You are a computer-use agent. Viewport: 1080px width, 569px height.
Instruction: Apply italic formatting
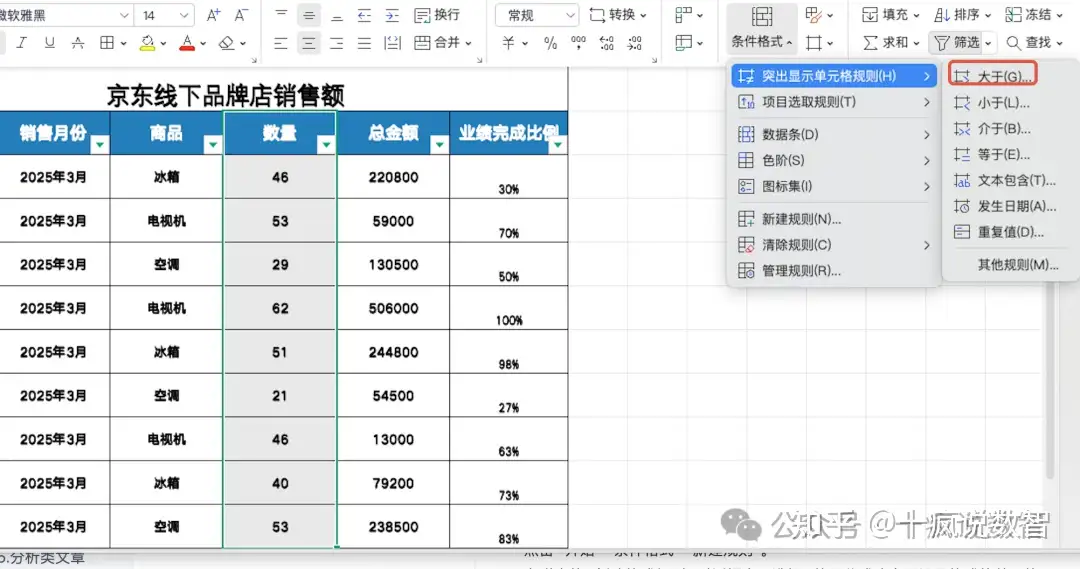(21, 43)
